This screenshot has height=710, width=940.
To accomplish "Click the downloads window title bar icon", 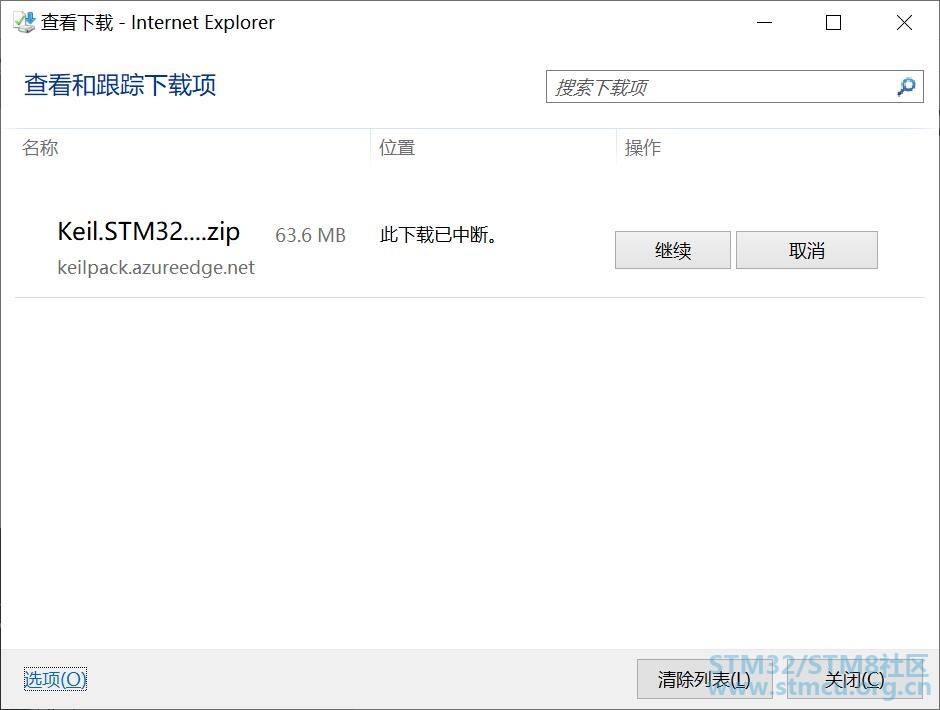I will click(x=24, y=22).
